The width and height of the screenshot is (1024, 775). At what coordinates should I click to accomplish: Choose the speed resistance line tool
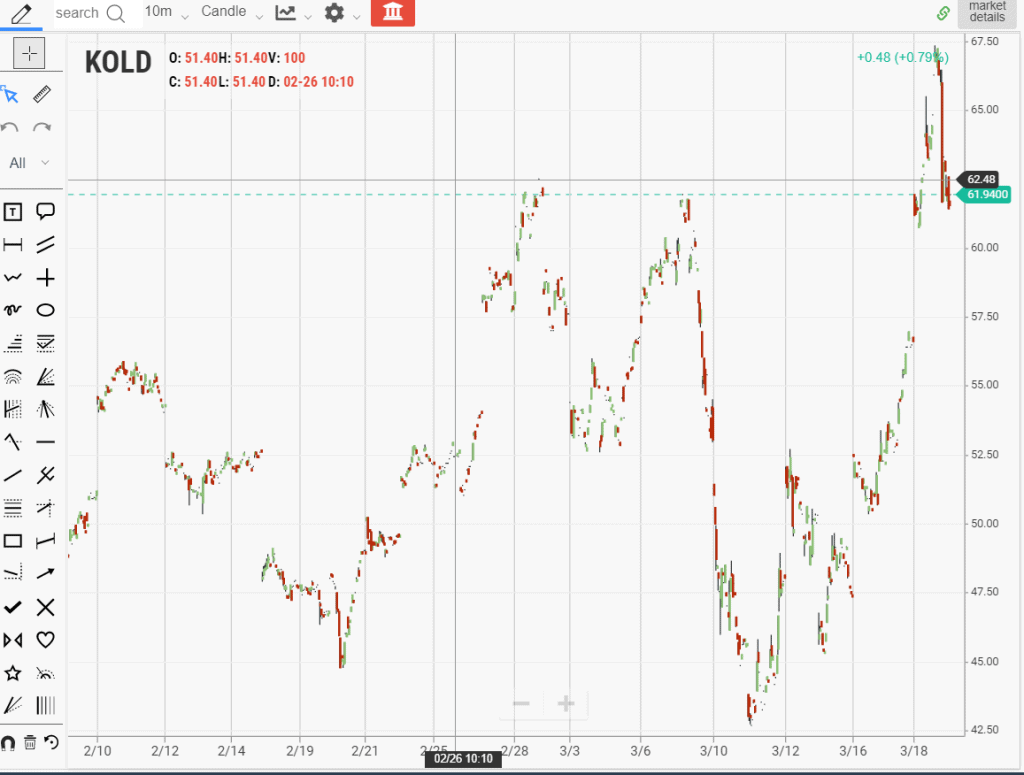(12, 574)
